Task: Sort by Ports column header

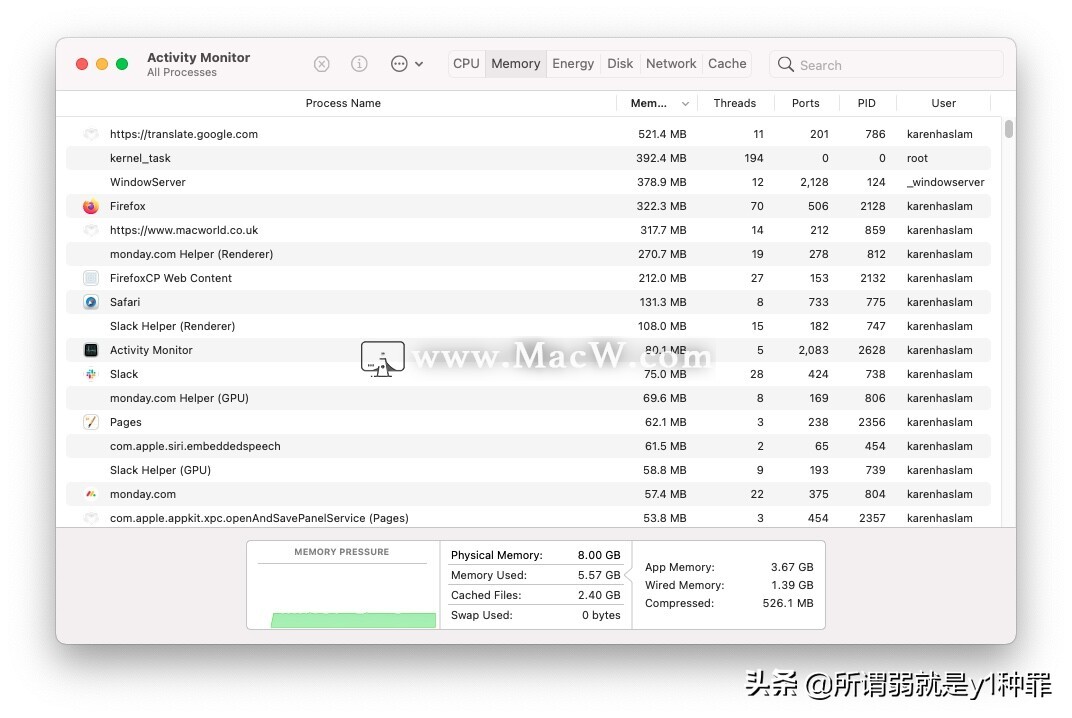Action: [805, 103]
